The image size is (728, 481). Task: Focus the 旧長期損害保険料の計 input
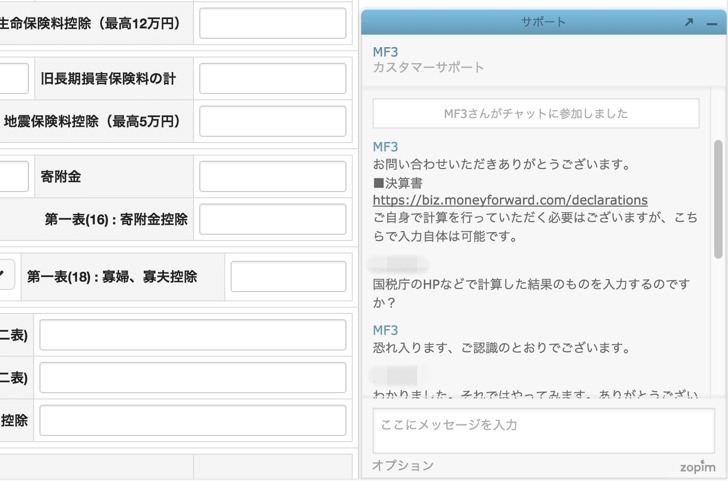coord(273,78)
